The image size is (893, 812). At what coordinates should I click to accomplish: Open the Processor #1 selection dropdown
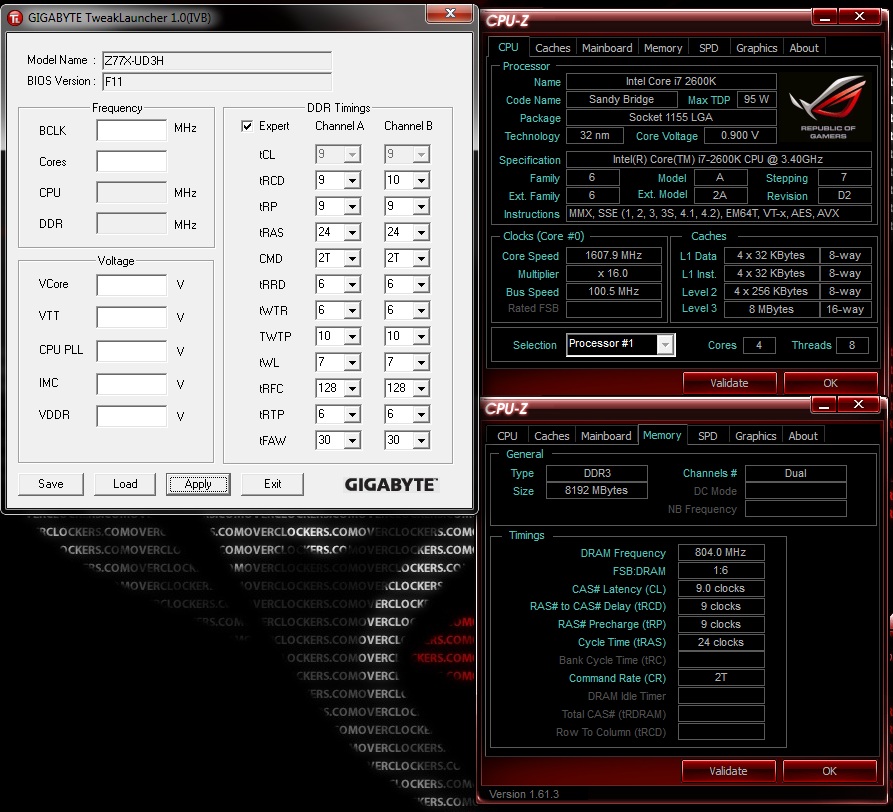pyautogui.click(x=665, y=345)
